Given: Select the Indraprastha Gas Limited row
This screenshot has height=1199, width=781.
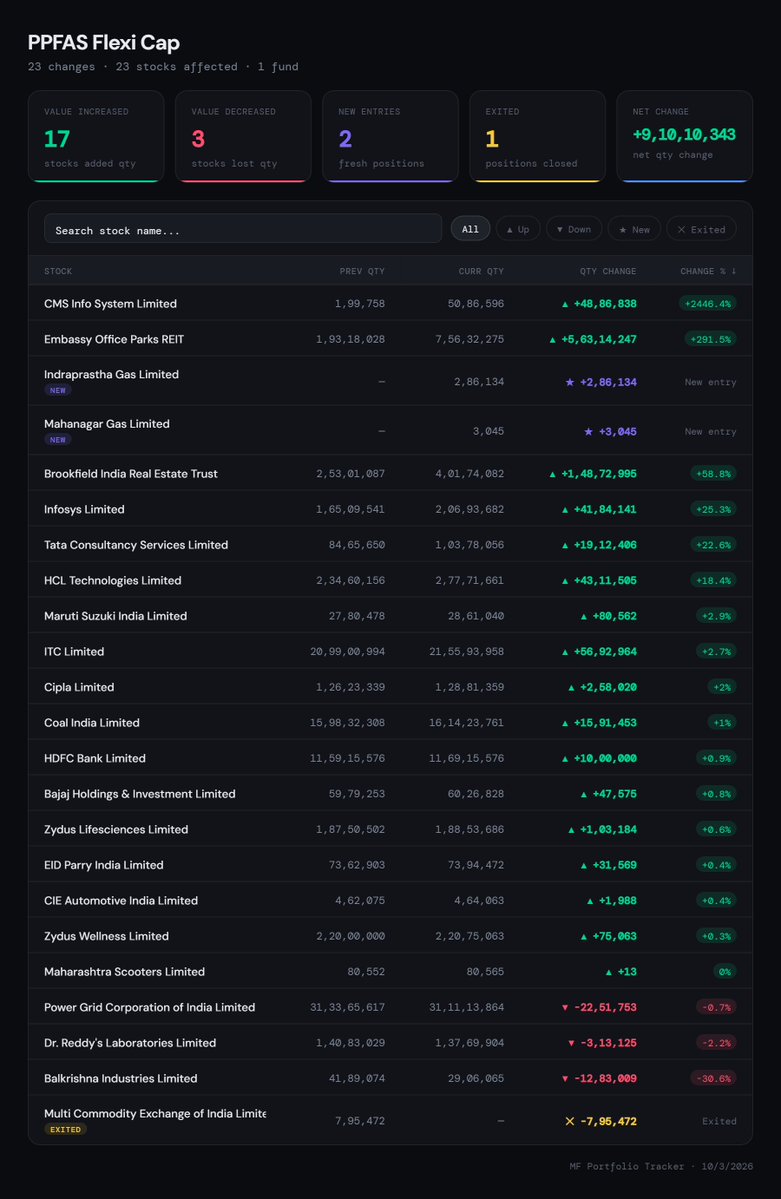Looking at the screenshot, I should coord(390,381).
